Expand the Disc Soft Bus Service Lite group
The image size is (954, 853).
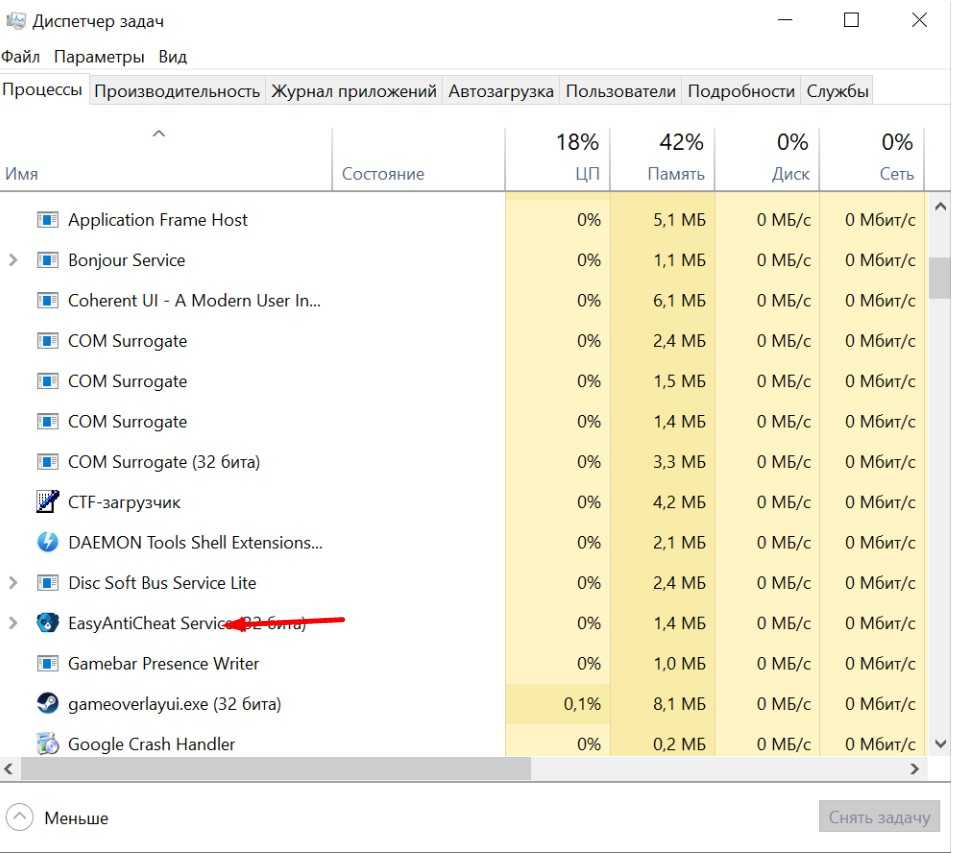pos(13,583)
